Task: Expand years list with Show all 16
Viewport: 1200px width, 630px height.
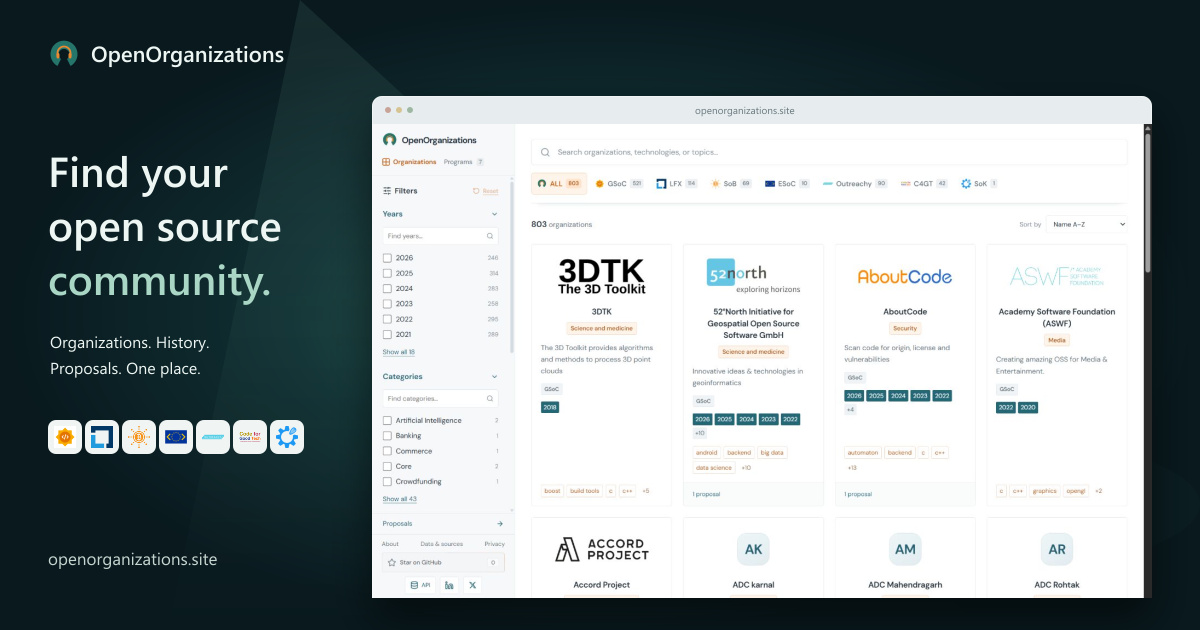Action: pyautogui.click(x=398, y=352)
